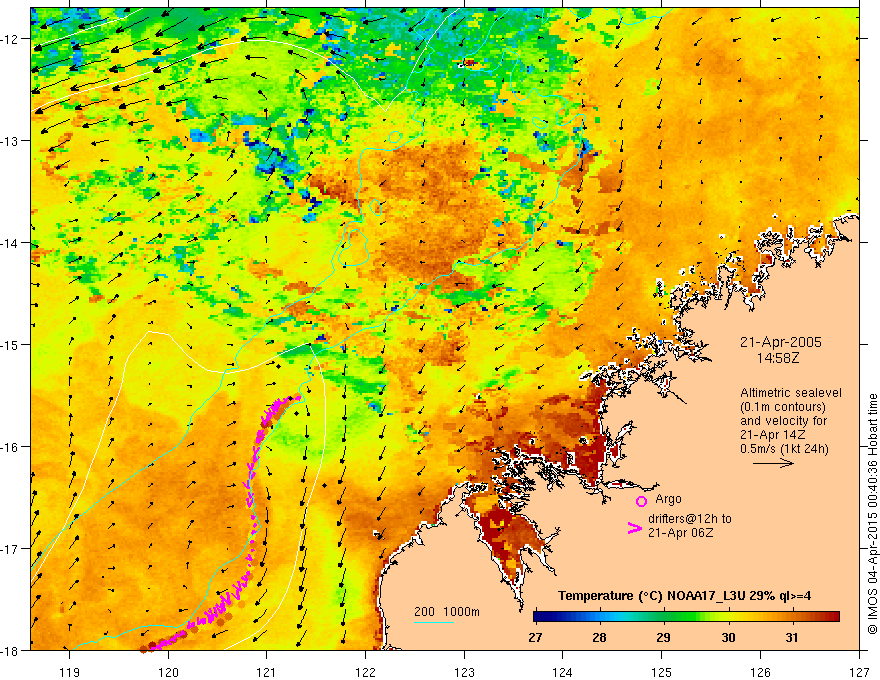
Task: Click the '200 1000m' depth label
Action: click(x=447, y=612)
